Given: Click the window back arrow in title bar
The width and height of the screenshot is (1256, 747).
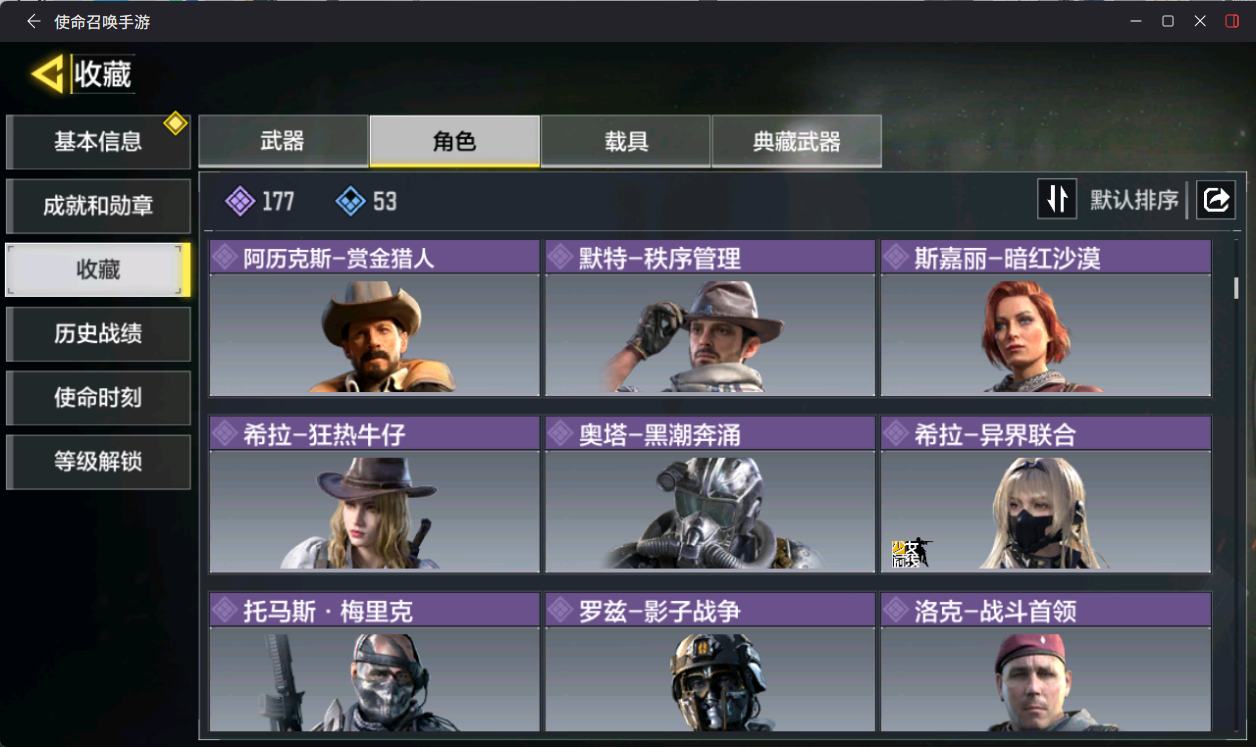Looking at the screenshot, I should click(x=34, y=21).
